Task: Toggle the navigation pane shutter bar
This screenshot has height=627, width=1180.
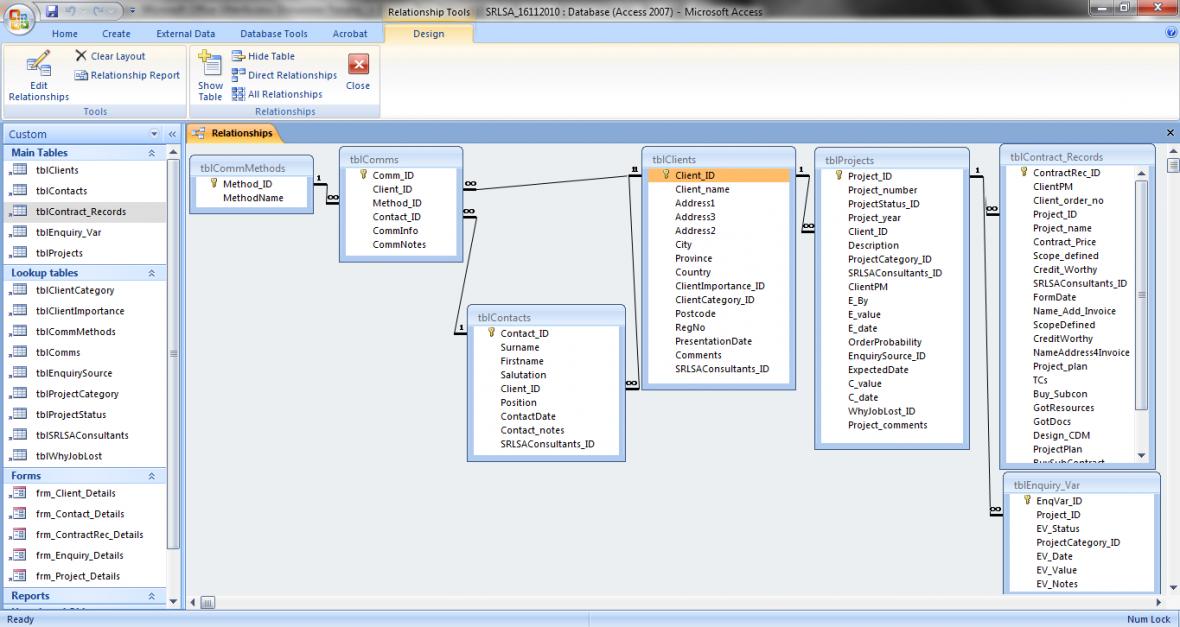Action: (169, 133)
